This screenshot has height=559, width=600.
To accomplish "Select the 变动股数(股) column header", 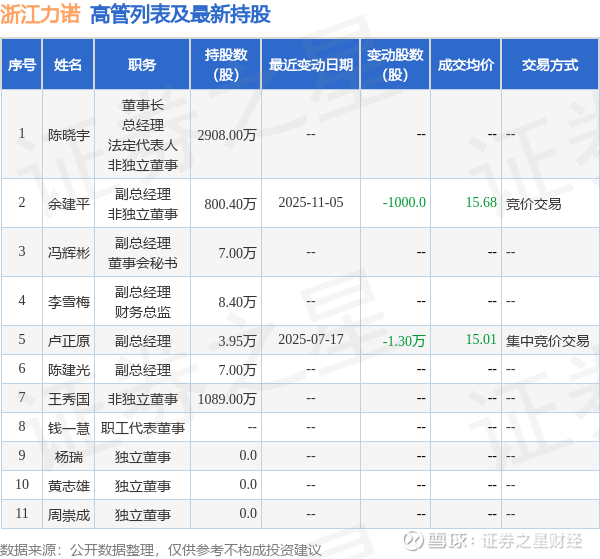I will 395,65.
